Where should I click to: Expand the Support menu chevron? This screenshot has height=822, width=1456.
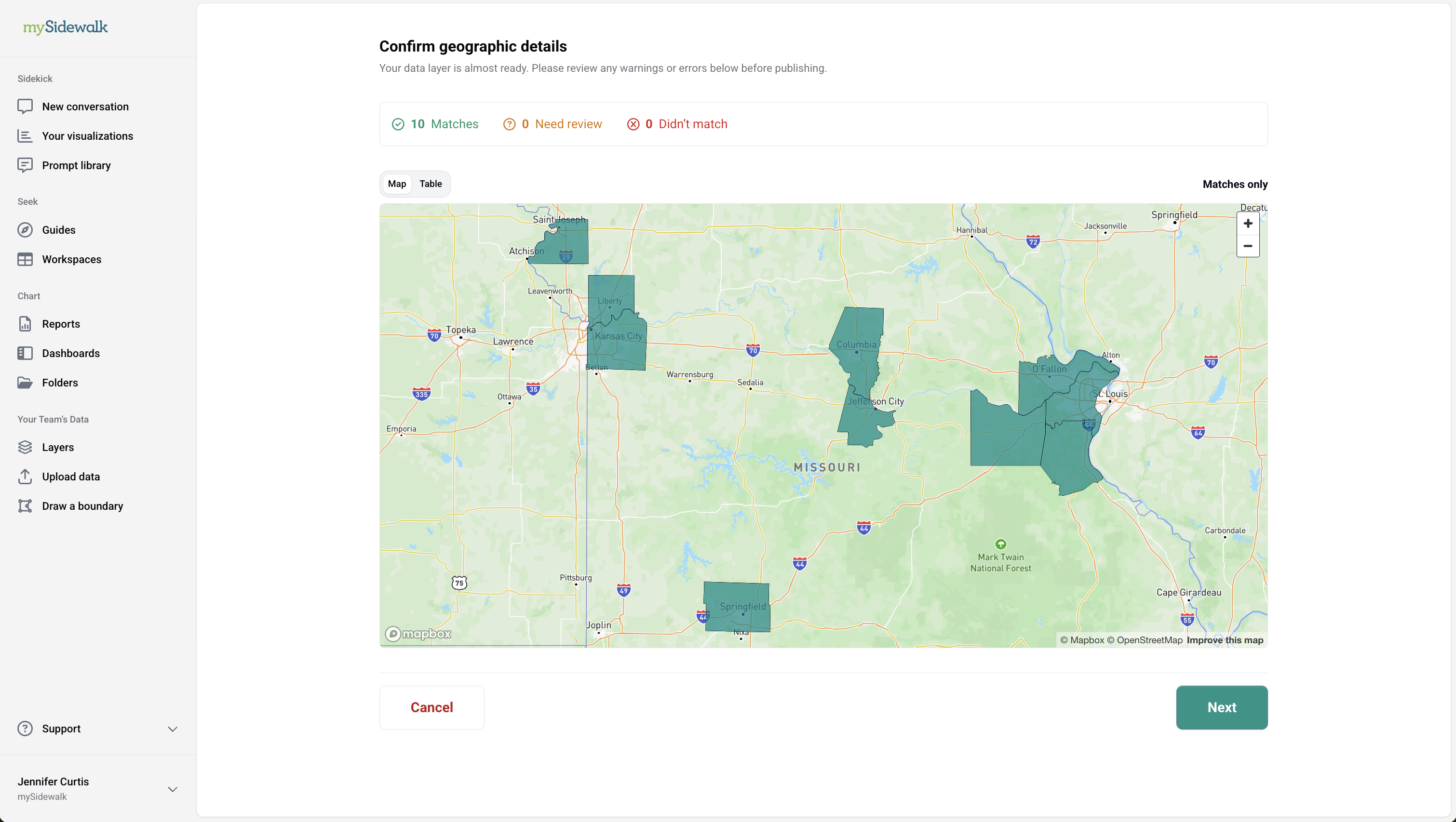click(x=173, y=729)
